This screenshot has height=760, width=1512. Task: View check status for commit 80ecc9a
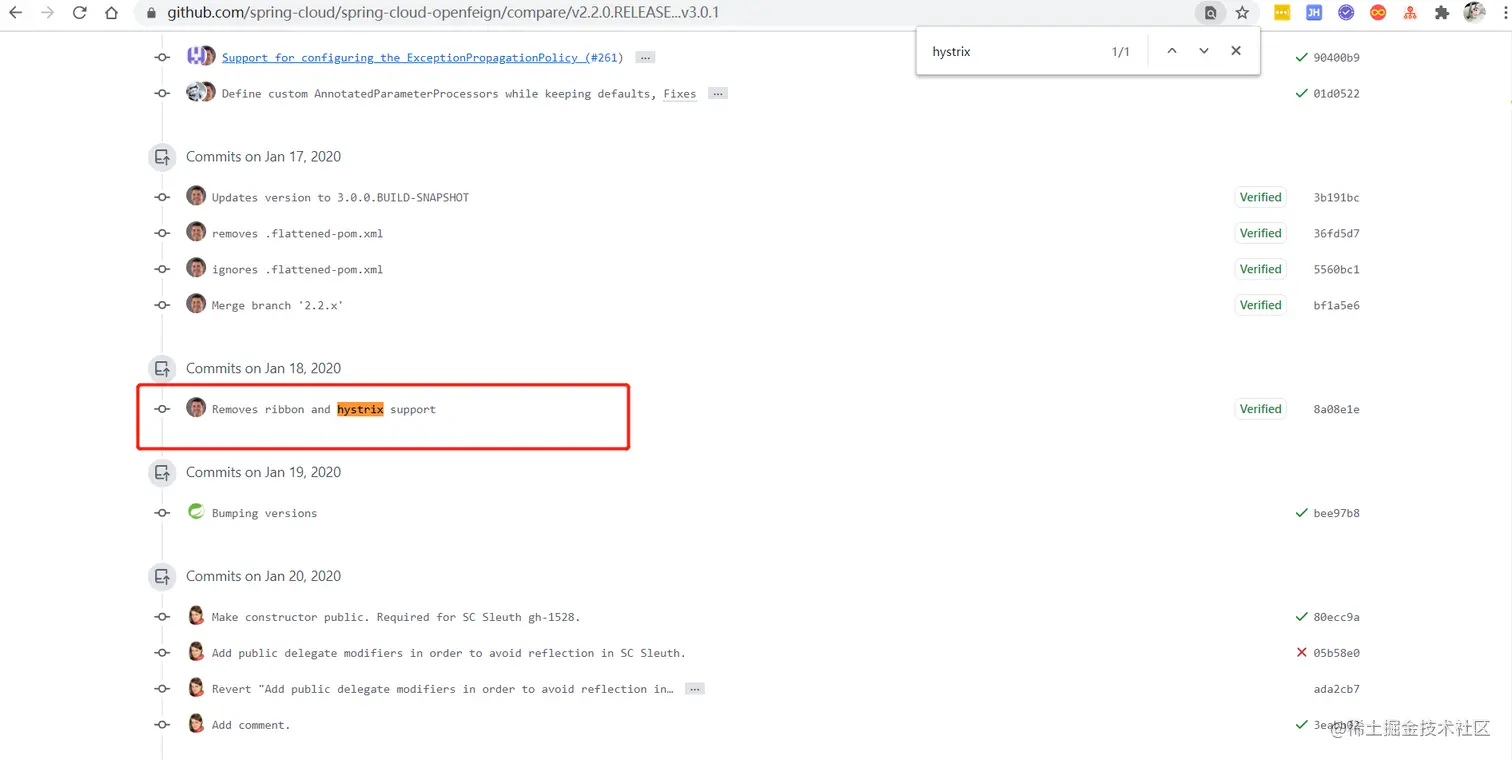point(1301,617)
